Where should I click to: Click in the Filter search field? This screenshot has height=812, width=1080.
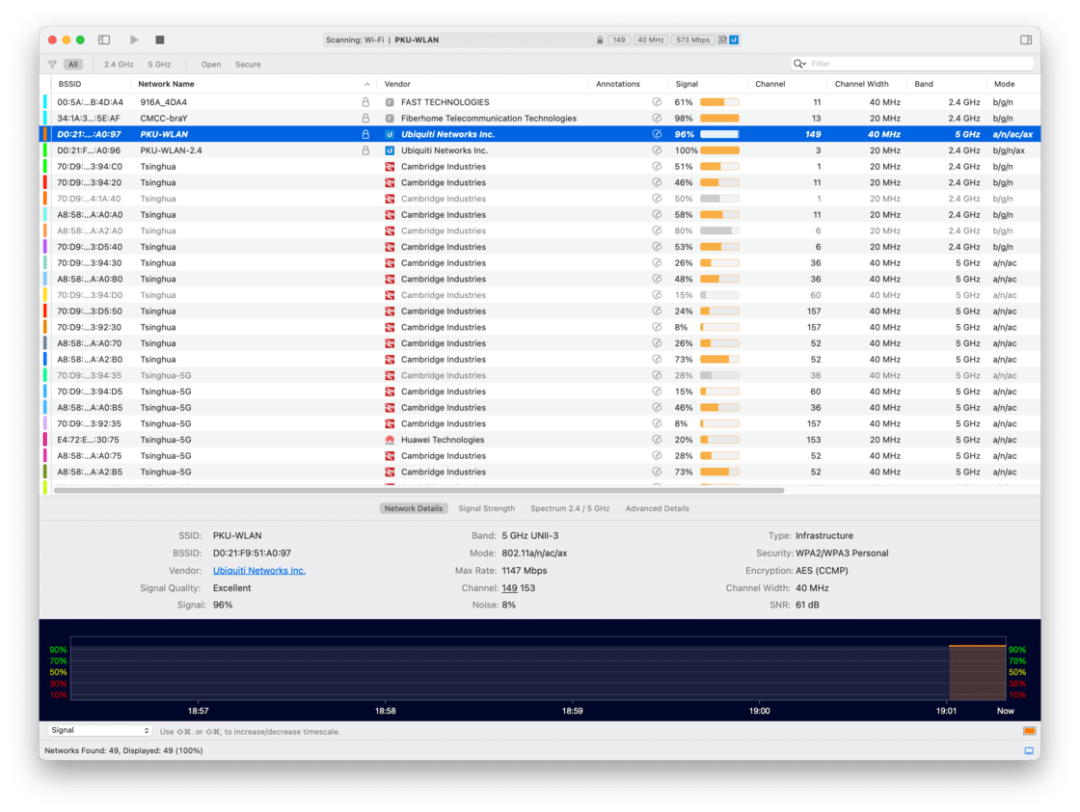coord(915,64)
